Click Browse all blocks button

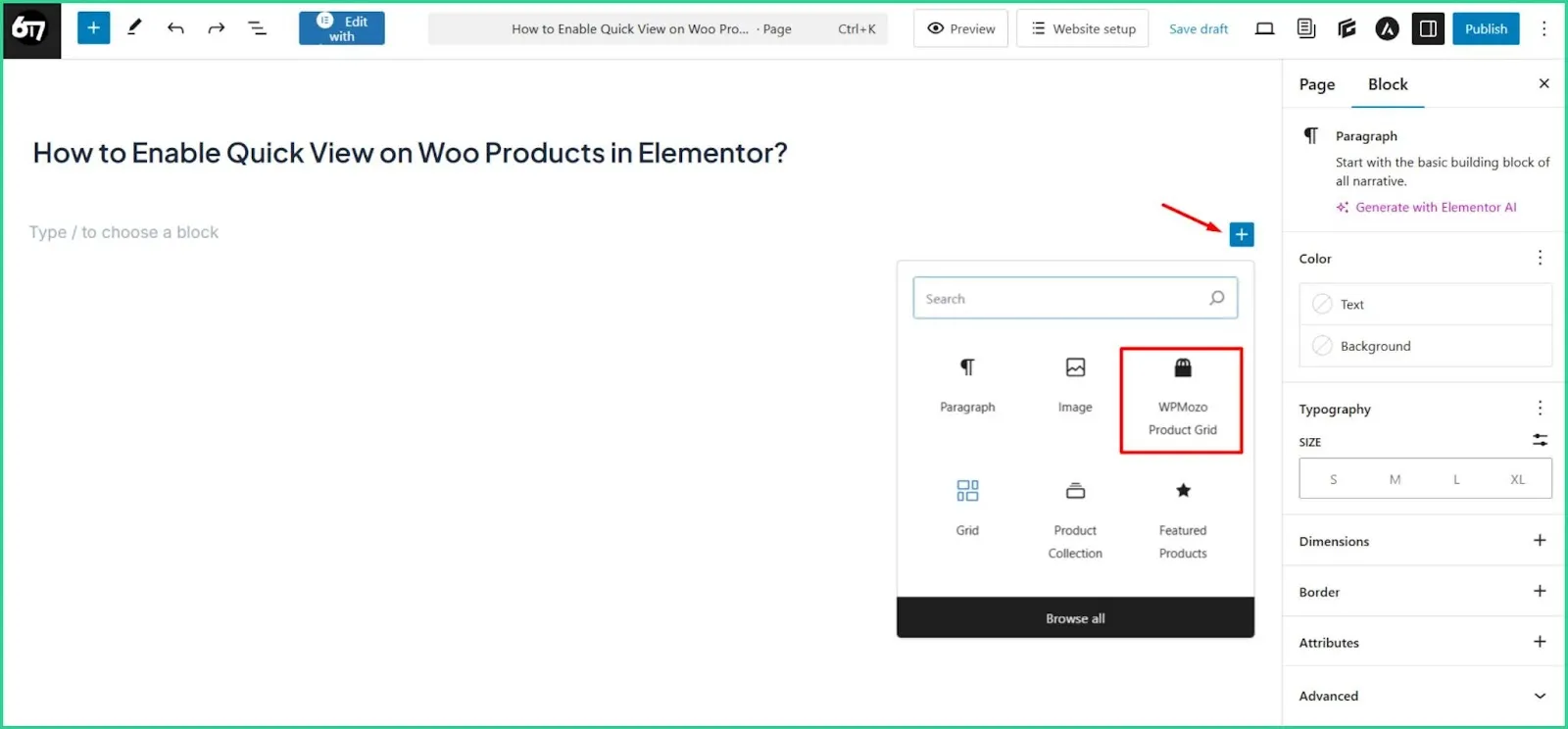1075,618
